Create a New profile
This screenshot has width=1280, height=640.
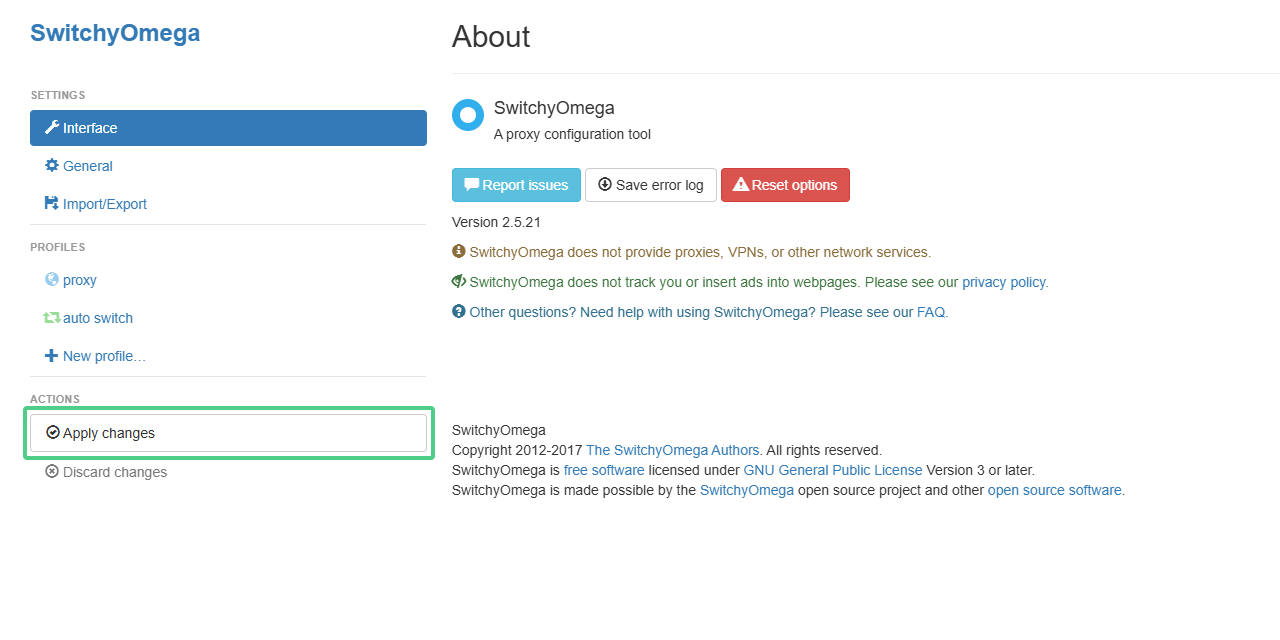(x=228, y=356)
